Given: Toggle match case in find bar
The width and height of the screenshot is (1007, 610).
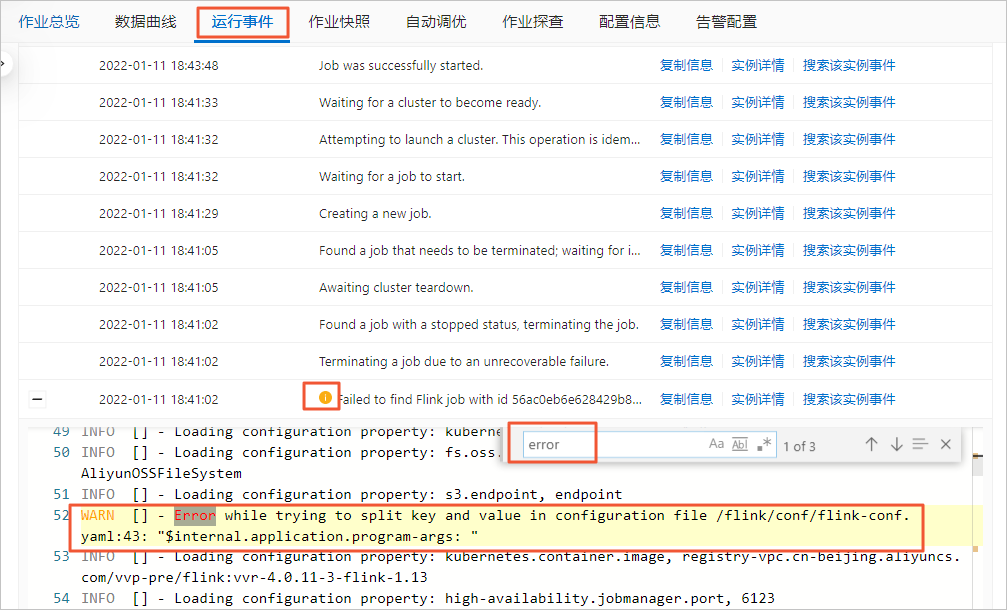Looking at the screenshot, I should click(x=716, y=444).
